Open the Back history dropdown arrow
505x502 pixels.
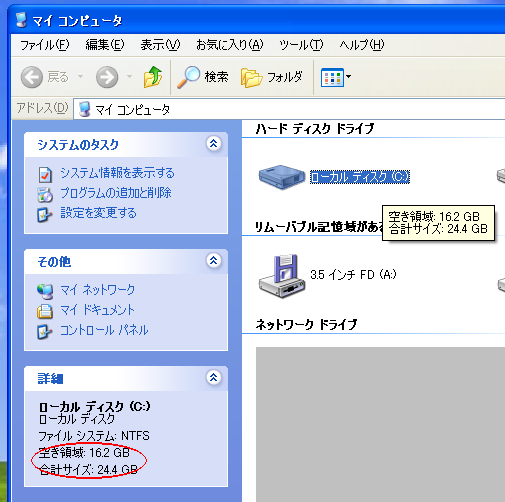[x=80, y=77]
